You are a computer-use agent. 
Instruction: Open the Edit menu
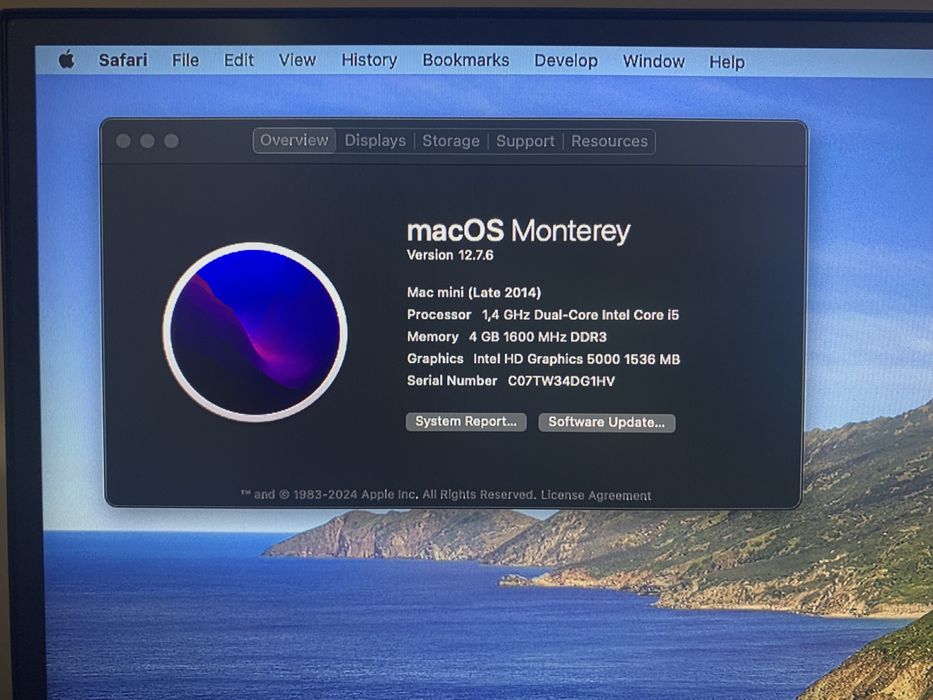(239, 60)
